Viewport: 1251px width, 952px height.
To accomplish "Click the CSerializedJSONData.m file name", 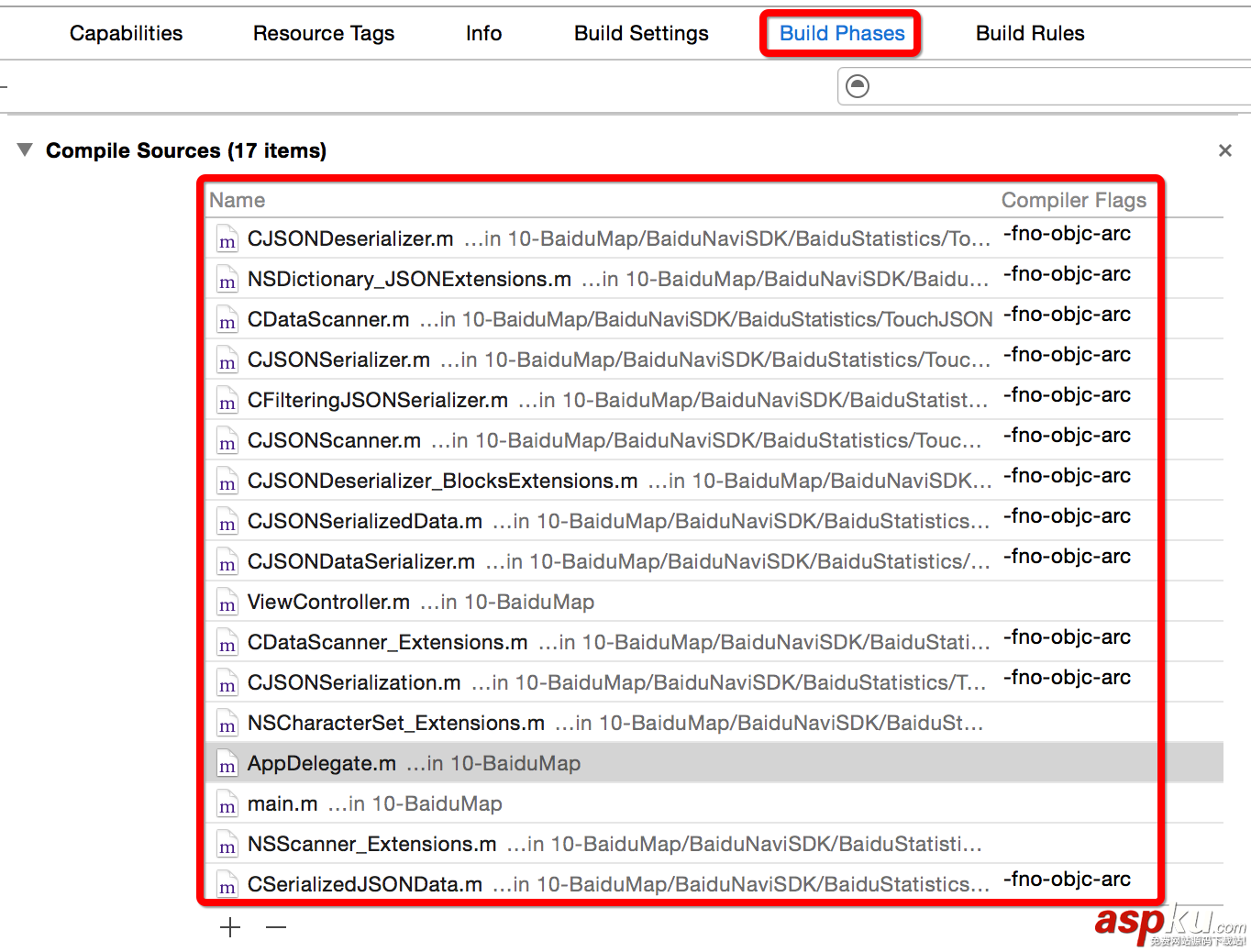I will point(365,884).
